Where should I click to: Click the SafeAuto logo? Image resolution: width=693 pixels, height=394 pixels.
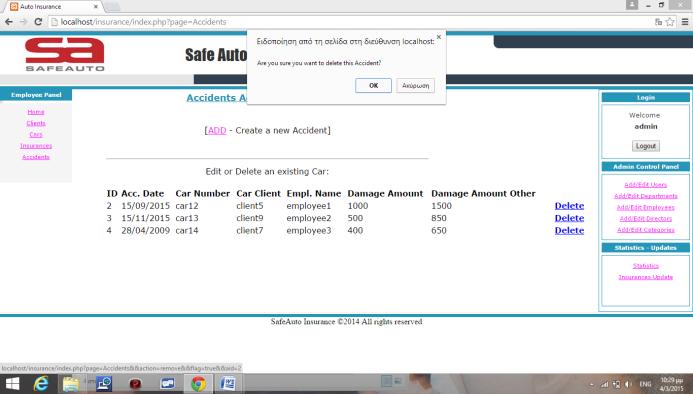pyautogui.click(x=65, y=54)
